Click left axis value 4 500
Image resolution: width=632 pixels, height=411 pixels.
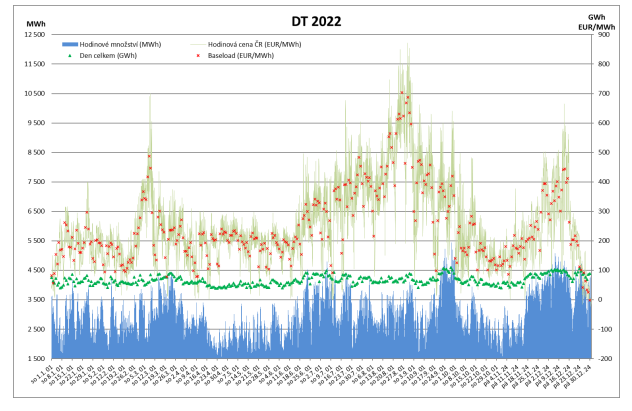(36, 270)
